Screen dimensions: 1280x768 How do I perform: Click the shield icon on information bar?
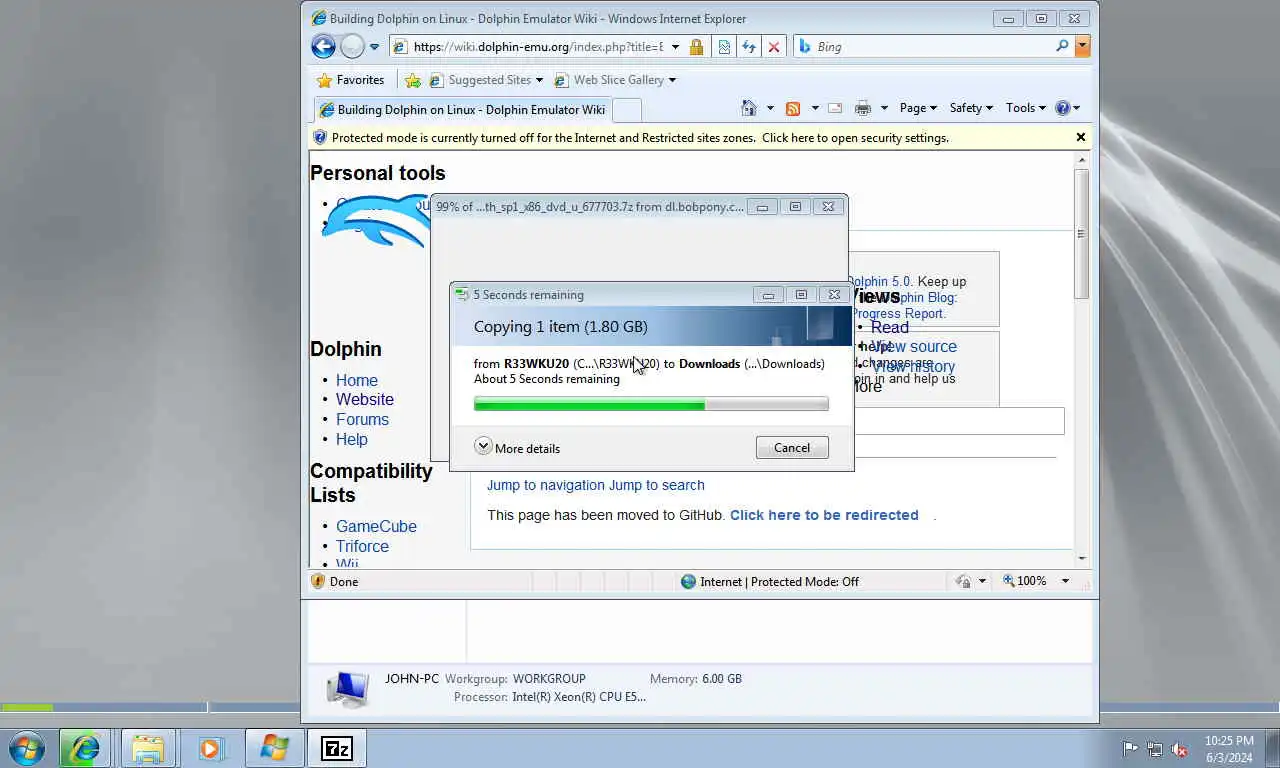(320, 138)
